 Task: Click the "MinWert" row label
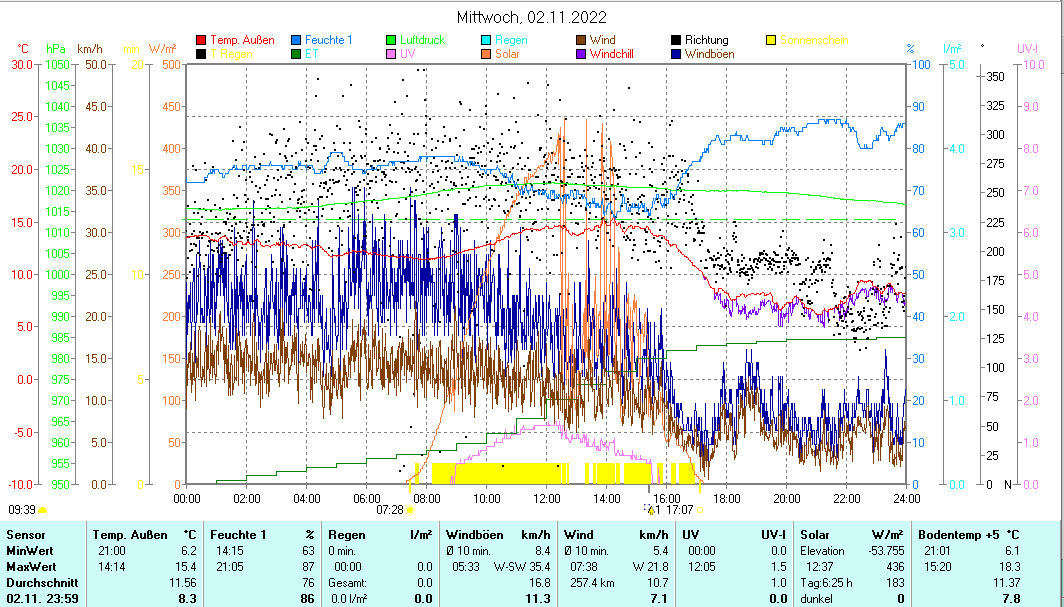[30, 551]
